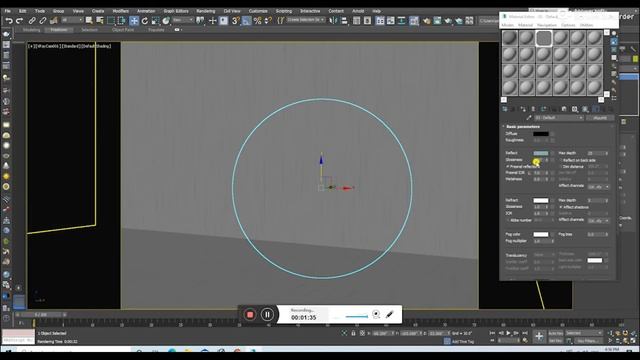The image size is (640, 360).
Task: Open reflection Affect channels dropdown
Action: [599, 187]
